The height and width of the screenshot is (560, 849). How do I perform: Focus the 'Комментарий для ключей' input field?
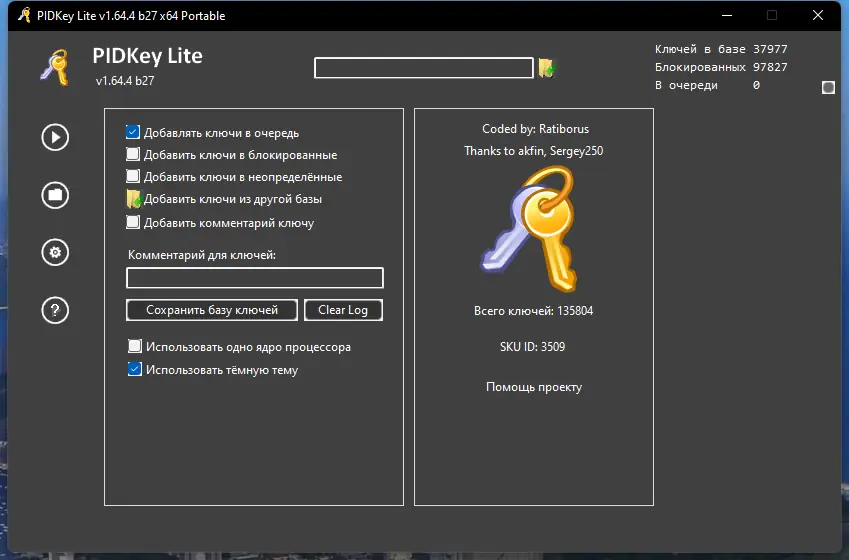click(254, 278)
